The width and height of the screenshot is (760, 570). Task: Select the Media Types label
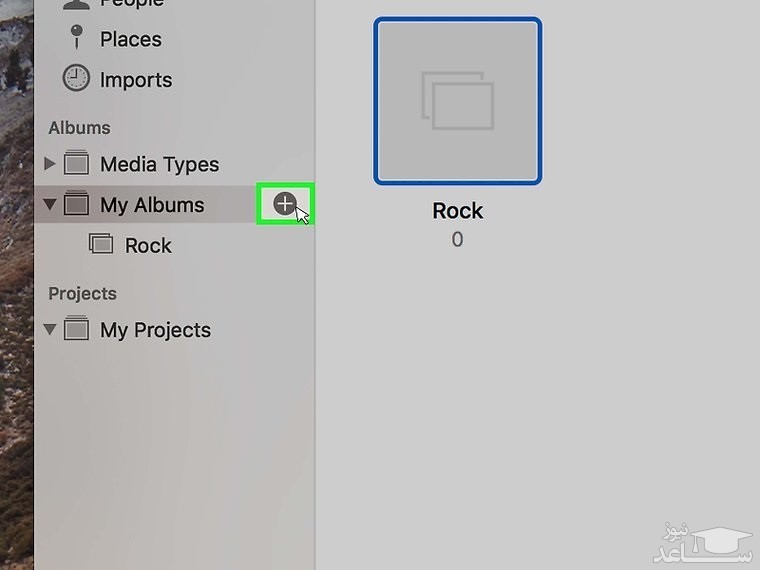159,164
